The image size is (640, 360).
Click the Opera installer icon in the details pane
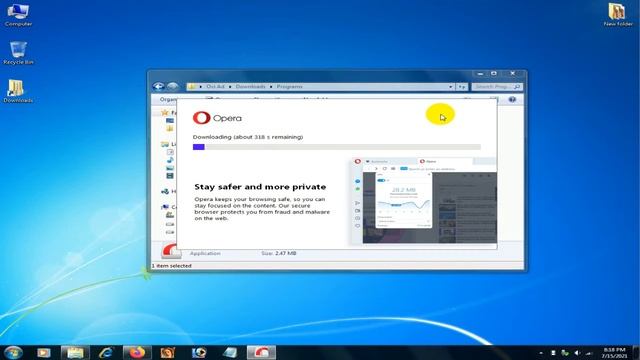coord(170,251)
